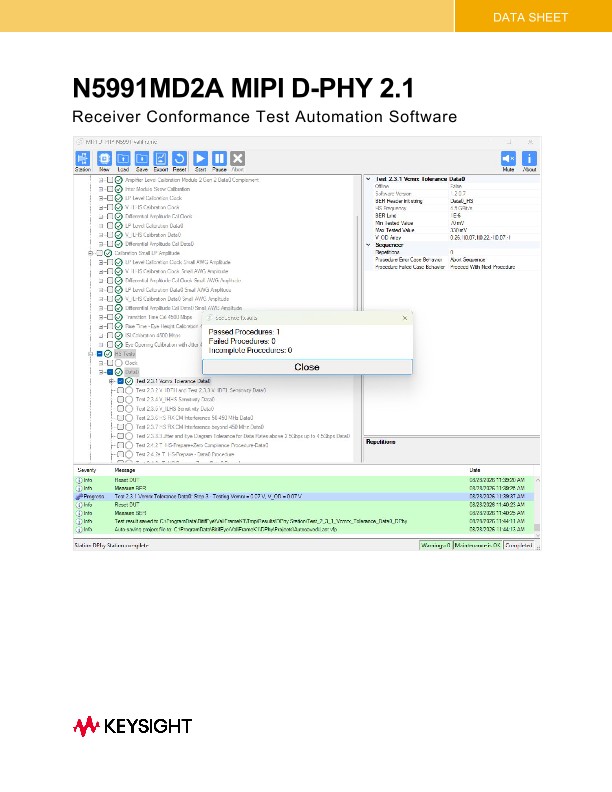Start the test sequence with Start icon
This screenshot has height=792, width=612.
[200, 159]
